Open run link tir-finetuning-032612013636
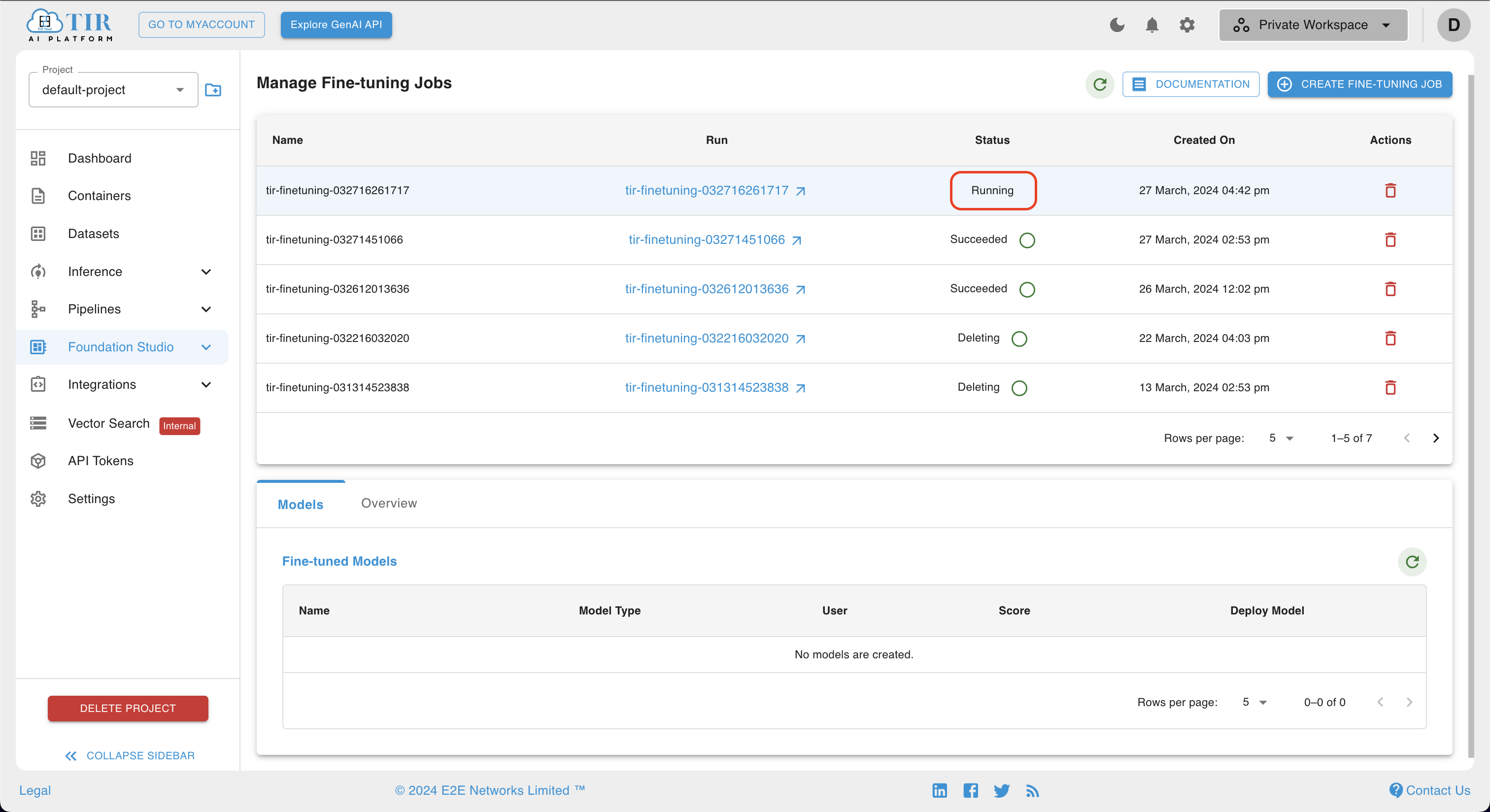Image resolution: width=1490 pixels, height=812 pixels. pos(715,289)
